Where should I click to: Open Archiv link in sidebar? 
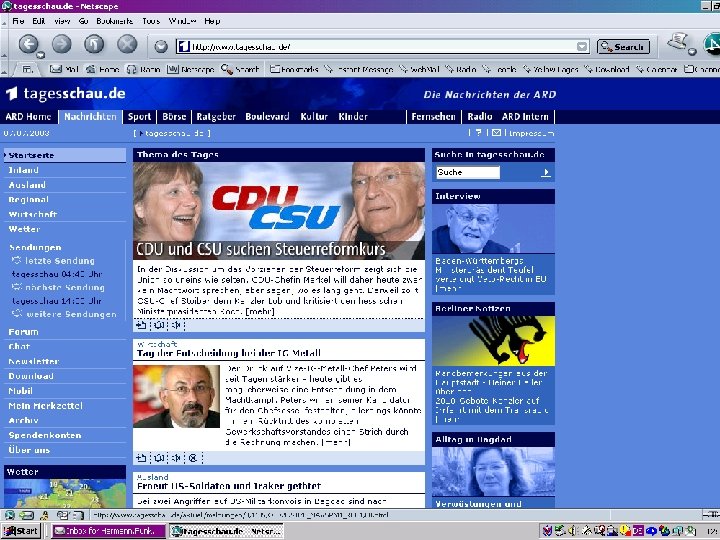23,420
